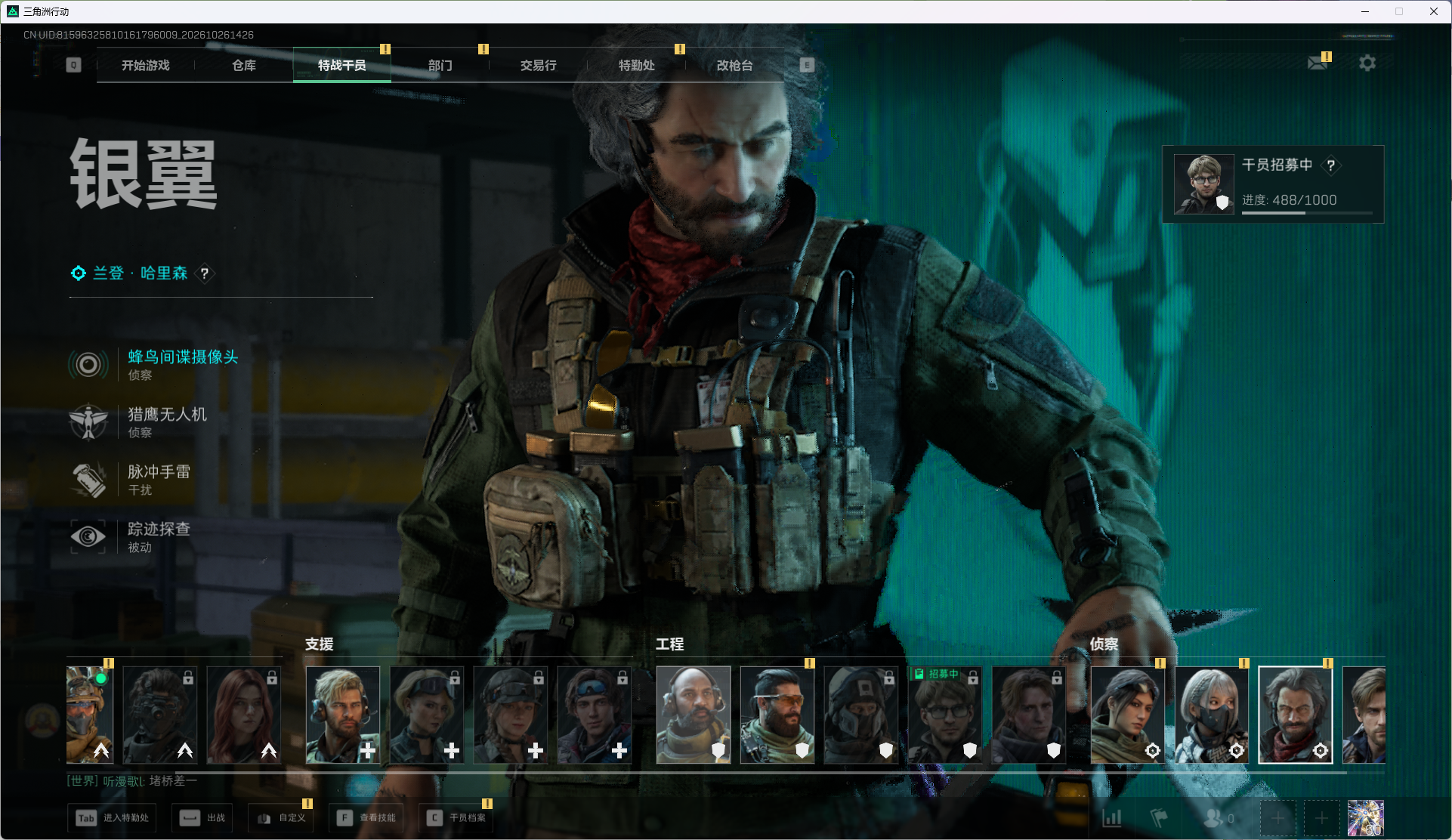This screenshot has width=1452, height=840.
Task: Click the C 干员档案 button
Action: click(x=456, y=818)
